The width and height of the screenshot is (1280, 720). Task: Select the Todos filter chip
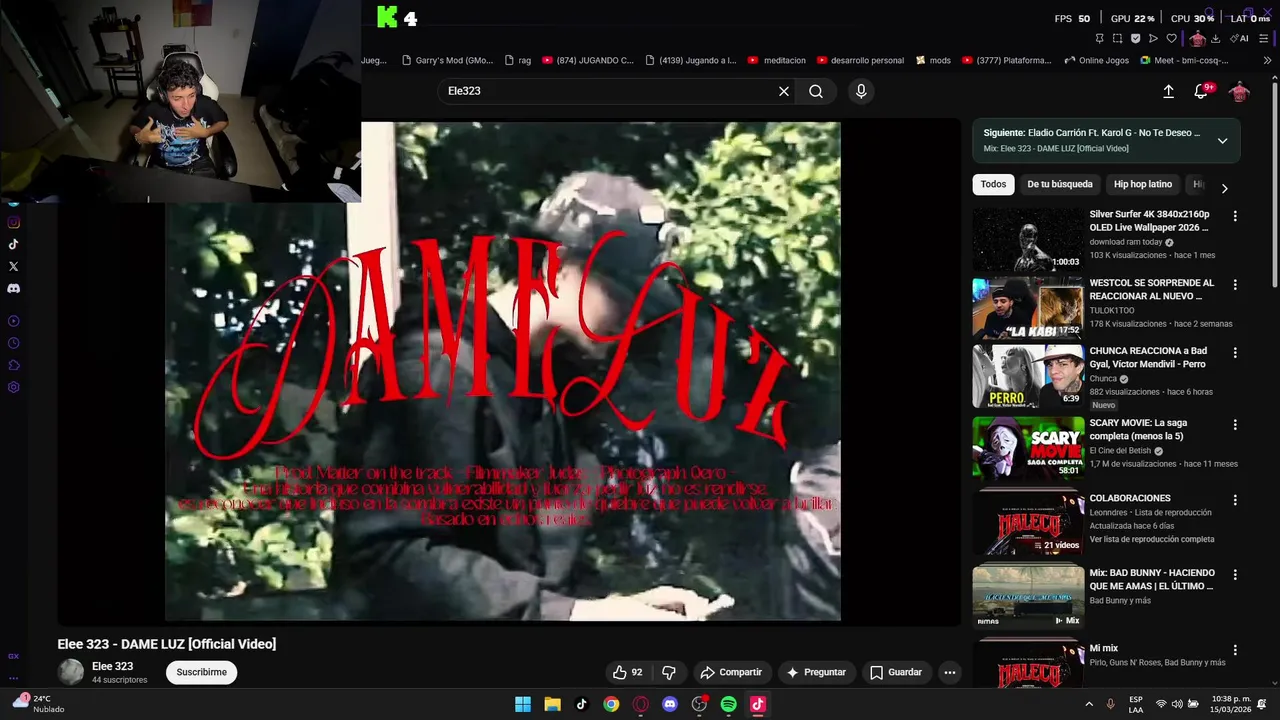tap(993, 184)
